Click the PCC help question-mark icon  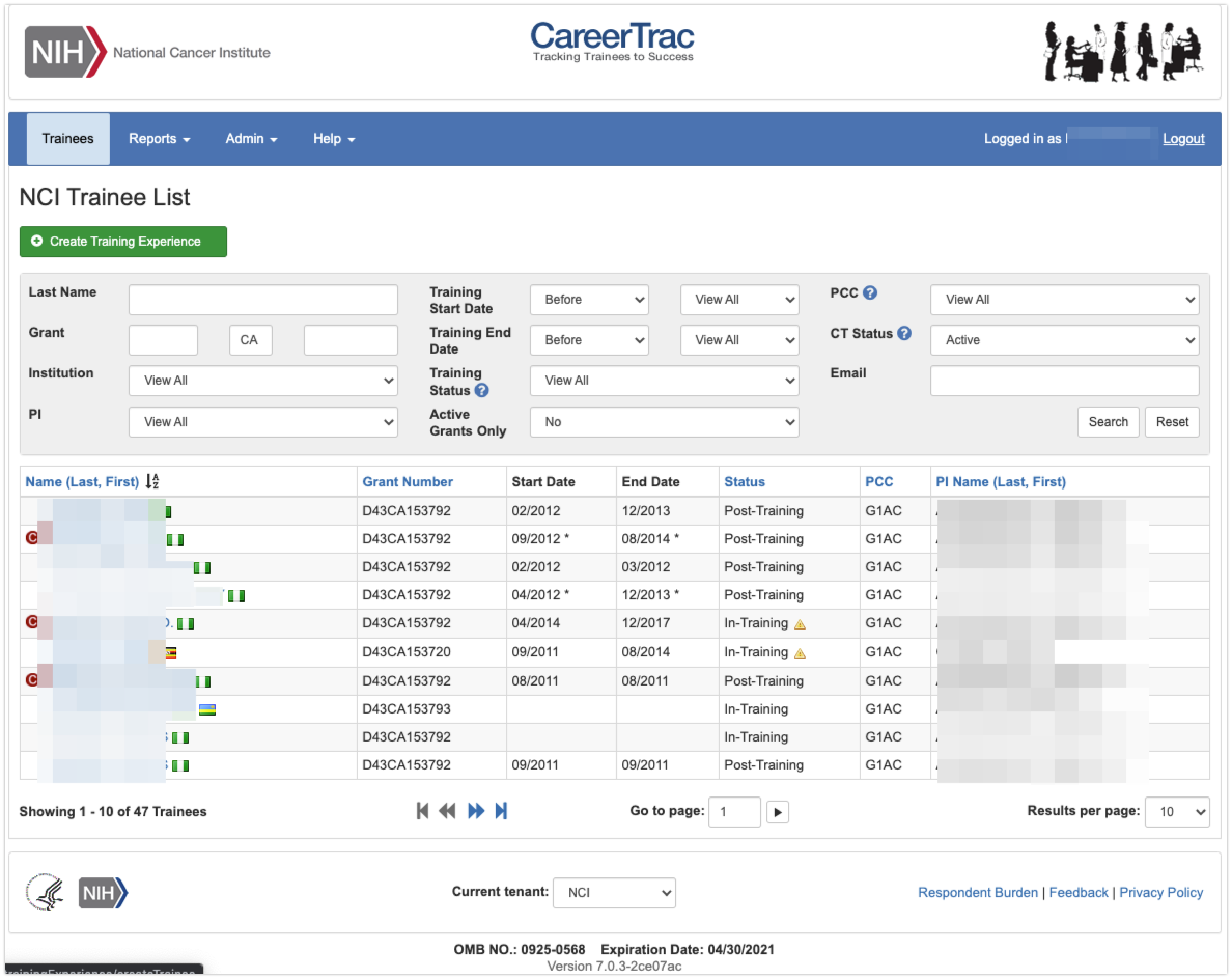(x=869, y=292)
